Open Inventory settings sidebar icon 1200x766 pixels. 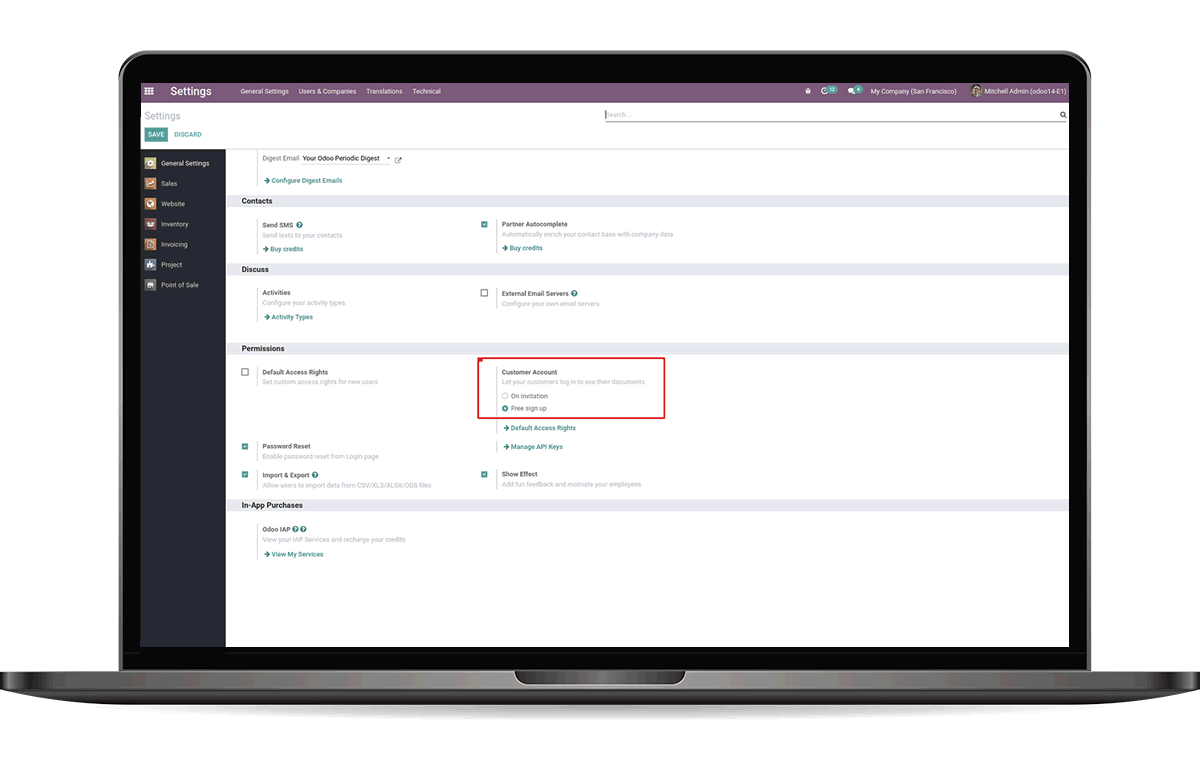[150, 224]
